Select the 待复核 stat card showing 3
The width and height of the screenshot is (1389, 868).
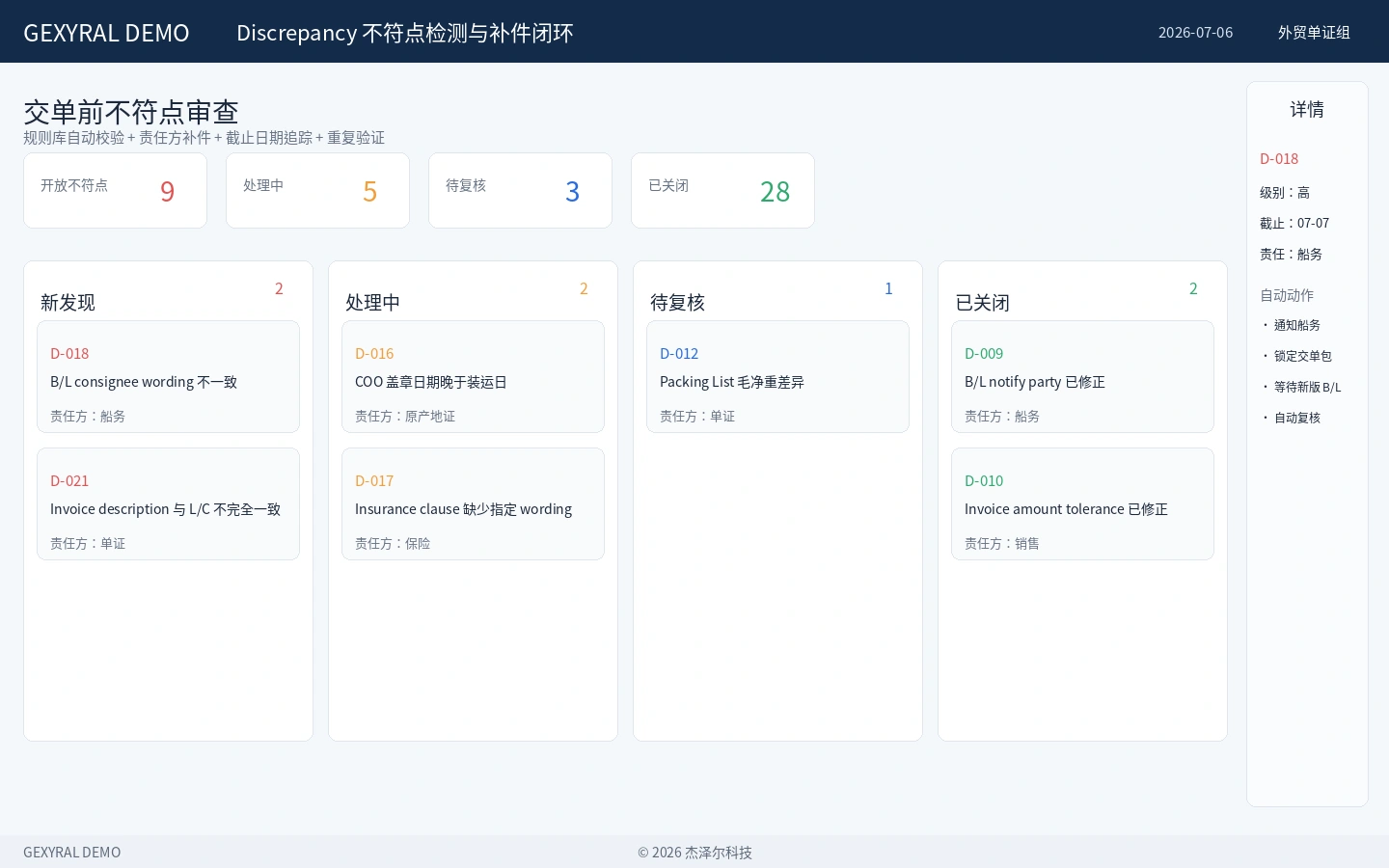520,190
